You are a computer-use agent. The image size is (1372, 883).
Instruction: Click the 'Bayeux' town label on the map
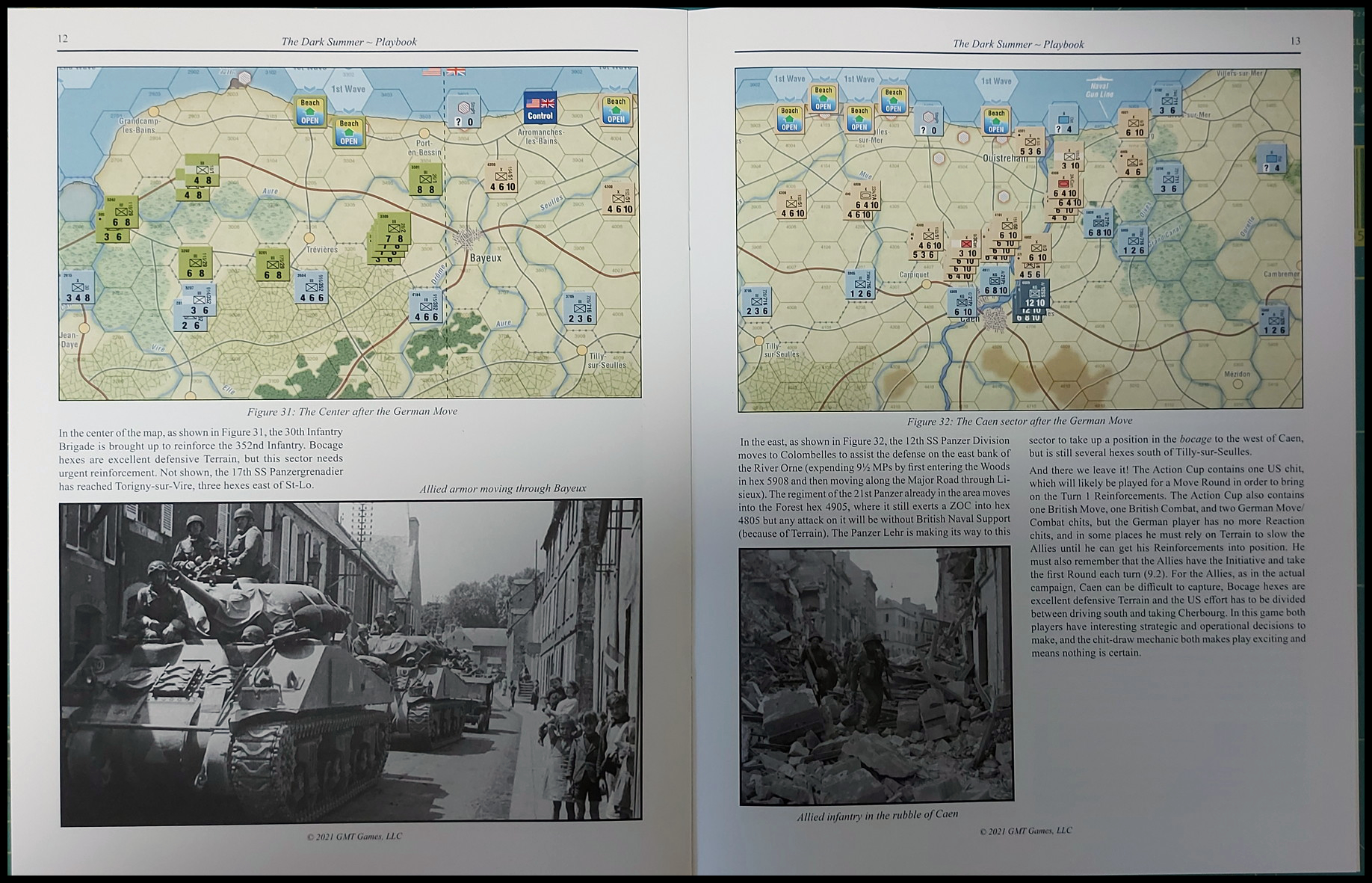(486, 258)
